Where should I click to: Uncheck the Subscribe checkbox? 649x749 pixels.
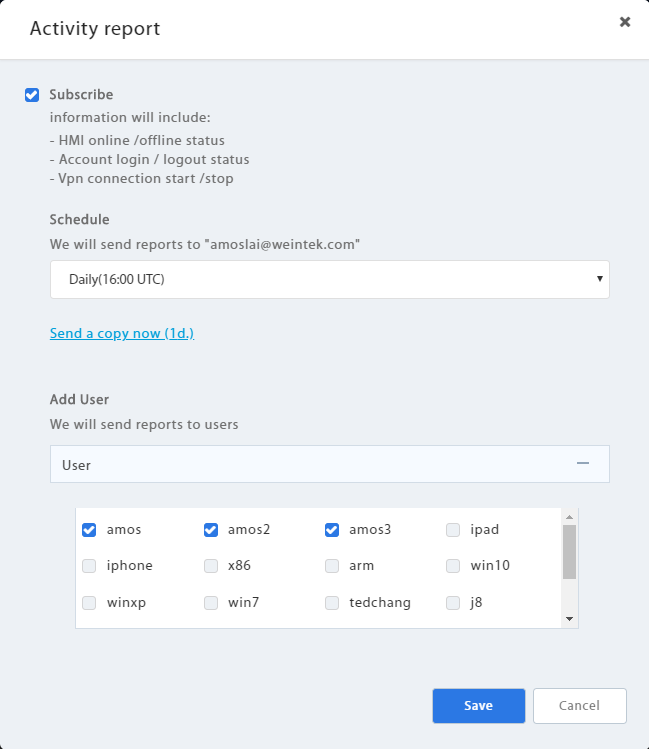(32, 95)
